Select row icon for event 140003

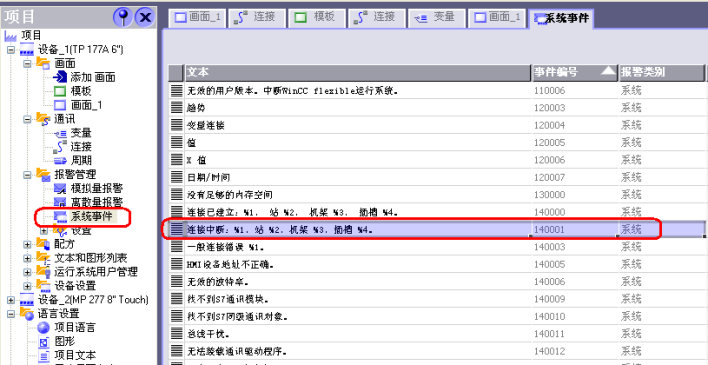click(x=177, y=247)
